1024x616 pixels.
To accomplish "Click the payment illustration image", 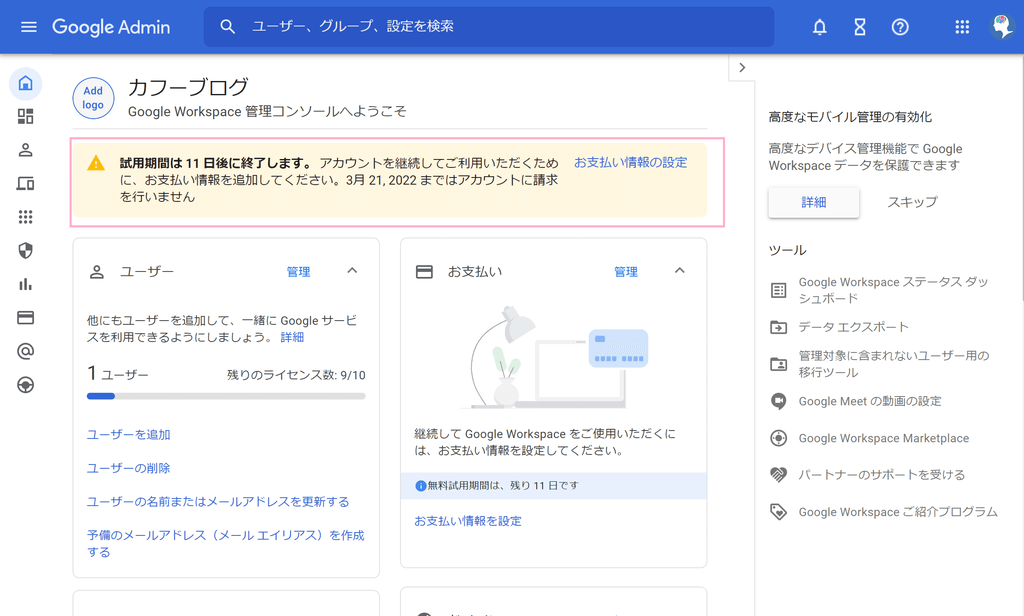I will click(x=554, y=357).
